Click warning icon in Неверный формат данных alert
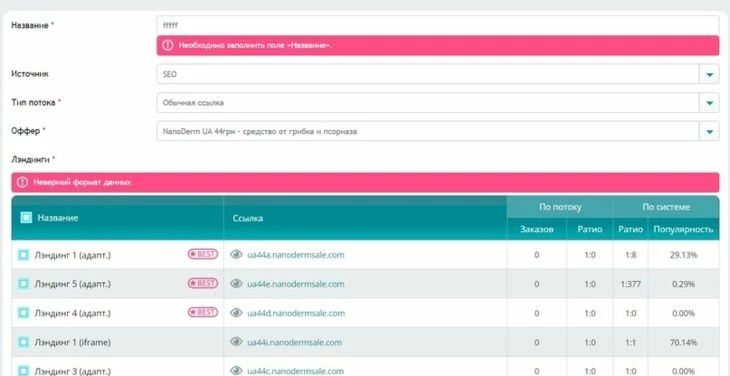The width and height of the screenshot is (730, 376). [22, 182]
